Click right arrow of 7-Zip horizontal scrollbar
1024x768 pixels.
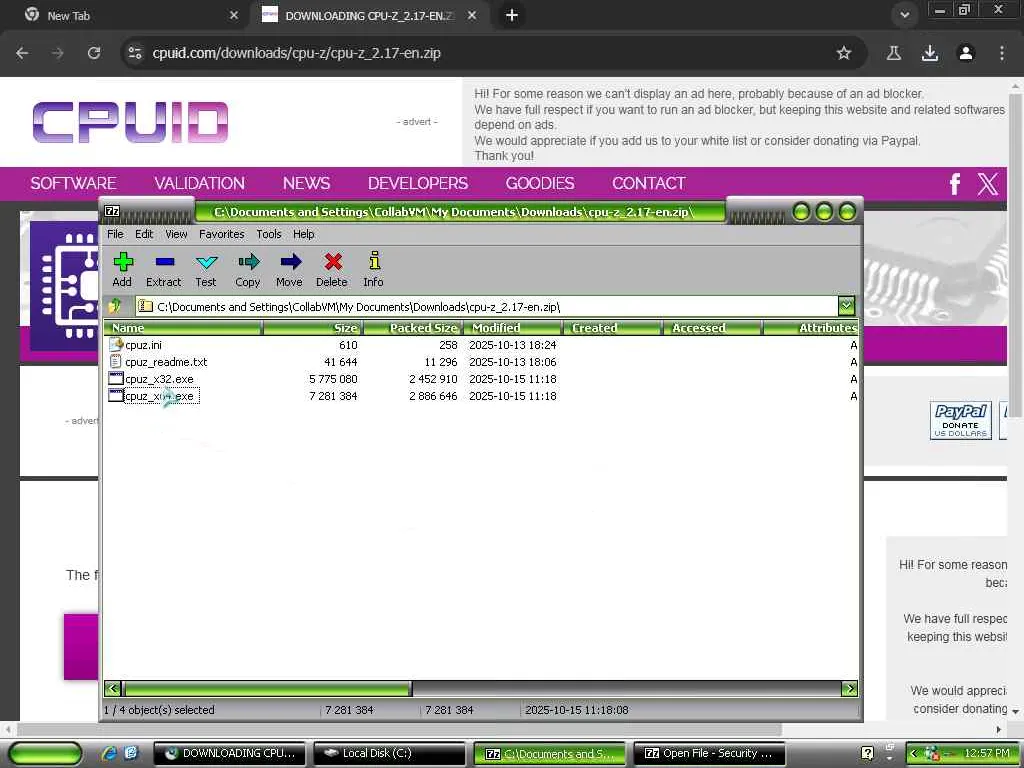[850, 688]
